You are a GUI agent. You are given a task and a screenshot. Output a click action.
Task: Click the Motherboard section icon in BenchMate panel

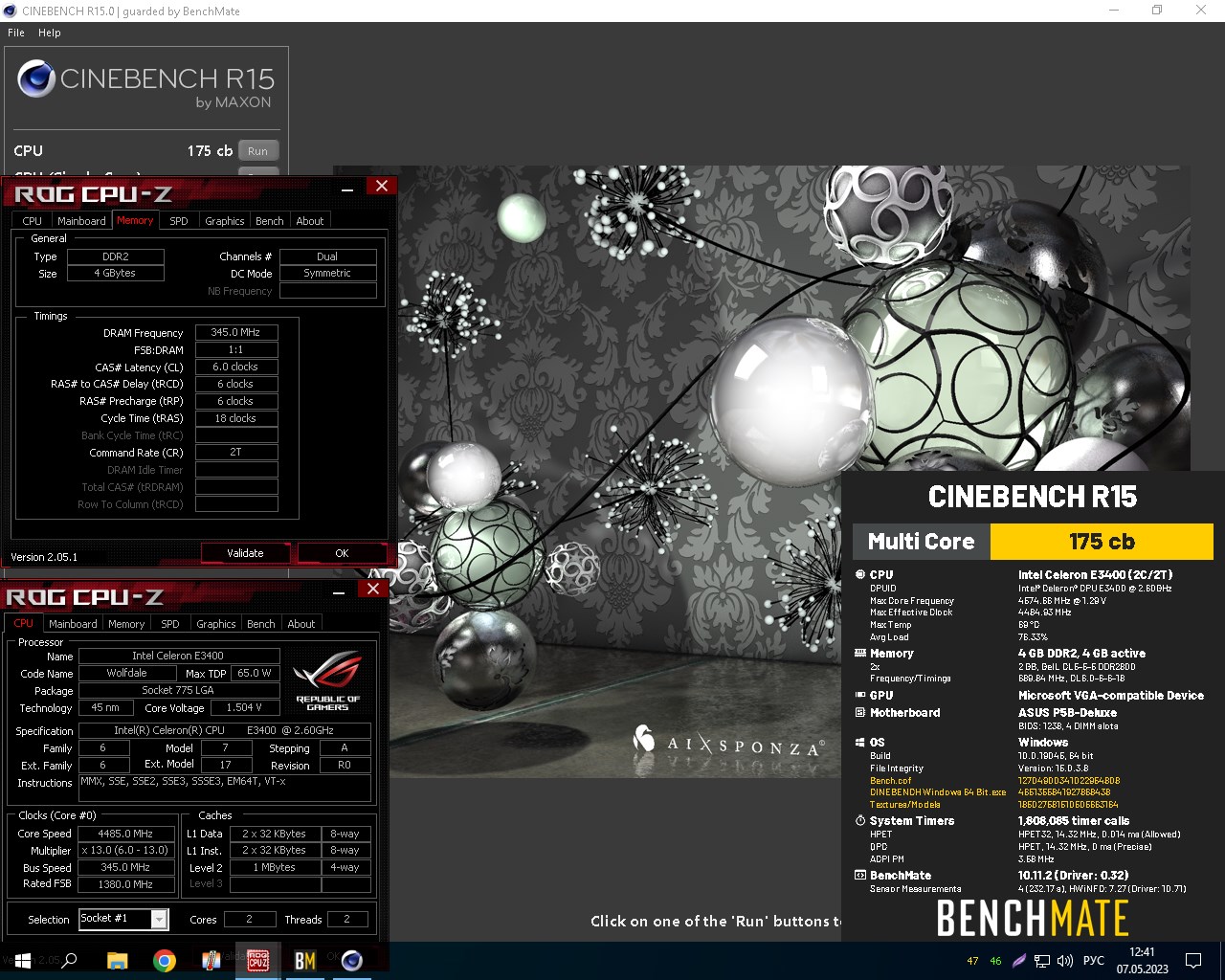[x=859, y=713]
